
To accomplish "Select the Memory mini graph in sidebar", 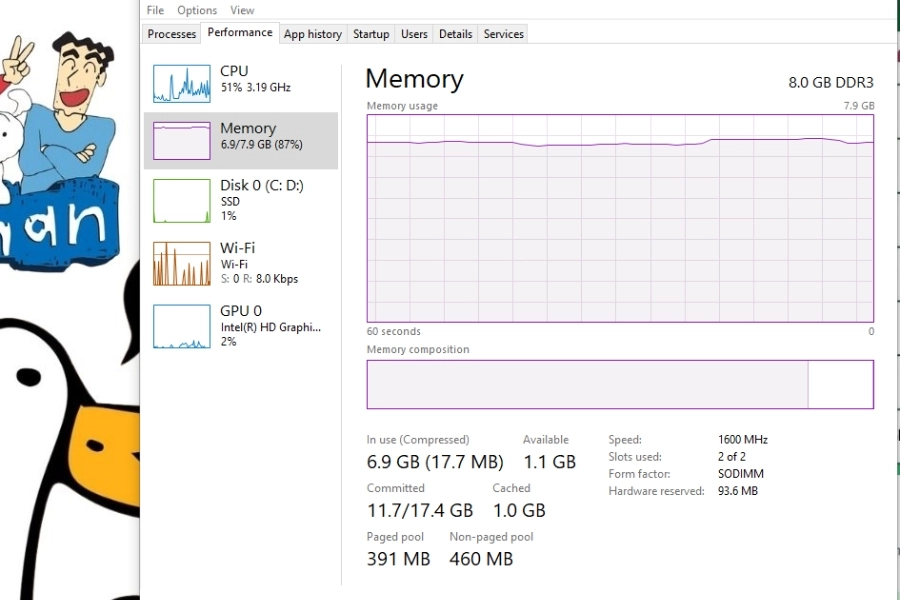I will (x=181, y=141).
